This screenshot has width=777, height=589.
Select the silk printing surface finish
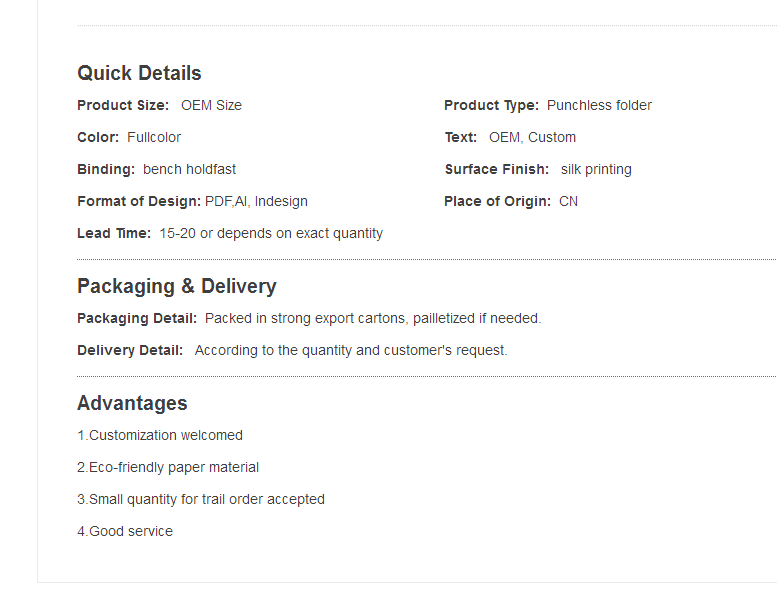pyautogui.click(x=596, y=169)
